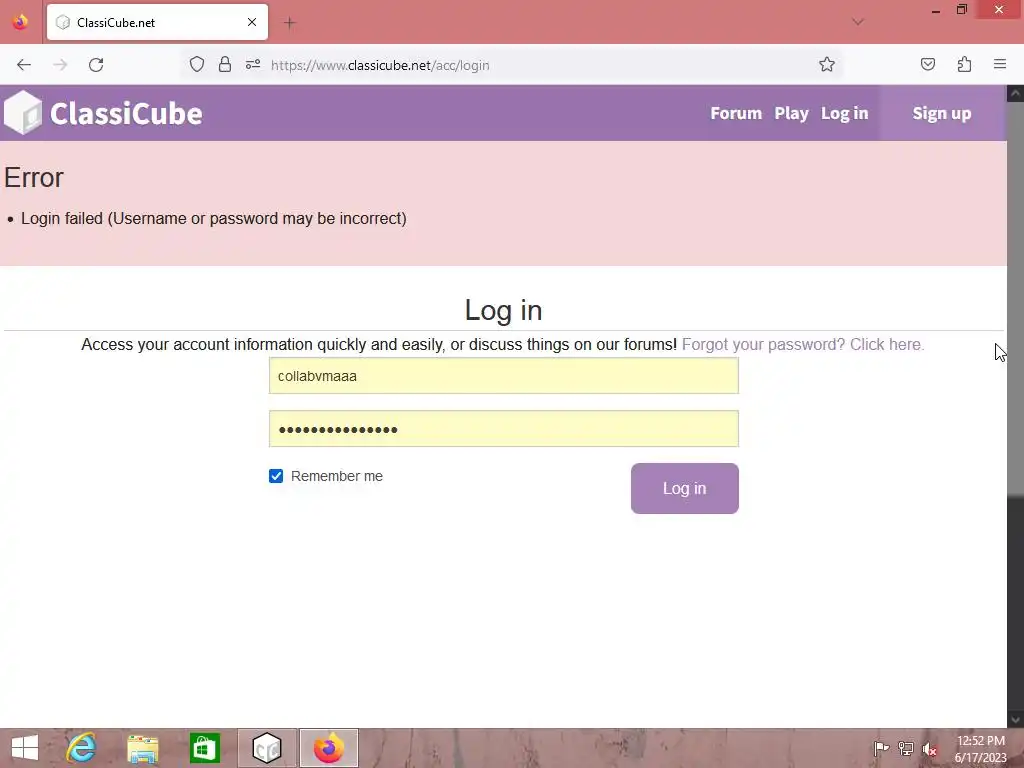Focus the username field with collabvmaaa
Viewport: 1024px width, 768px height.
[504, 376]
